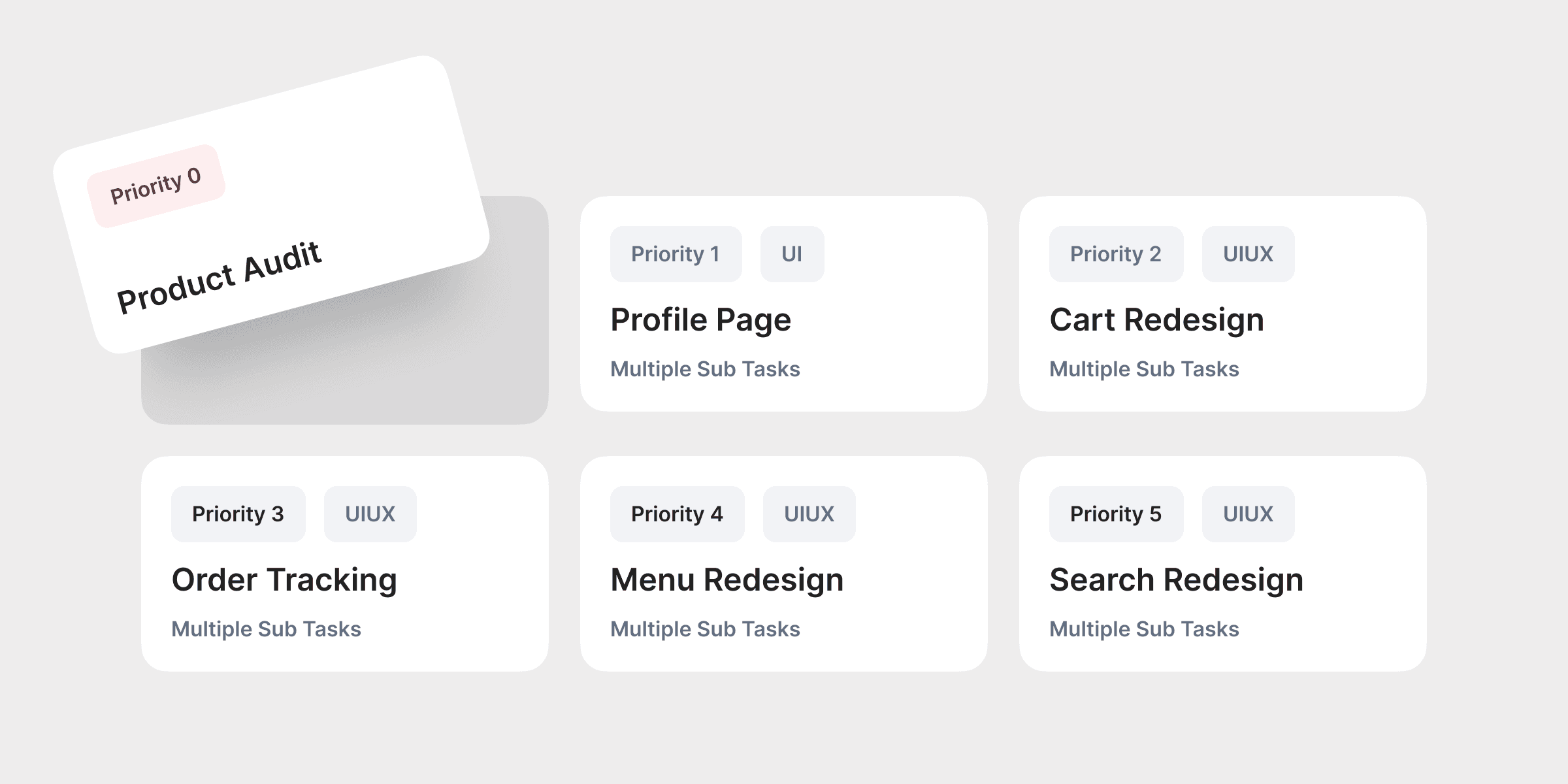View Multiple Sub Tasks under Order Tracking
1568x784 pixels.
coord(266,629)
